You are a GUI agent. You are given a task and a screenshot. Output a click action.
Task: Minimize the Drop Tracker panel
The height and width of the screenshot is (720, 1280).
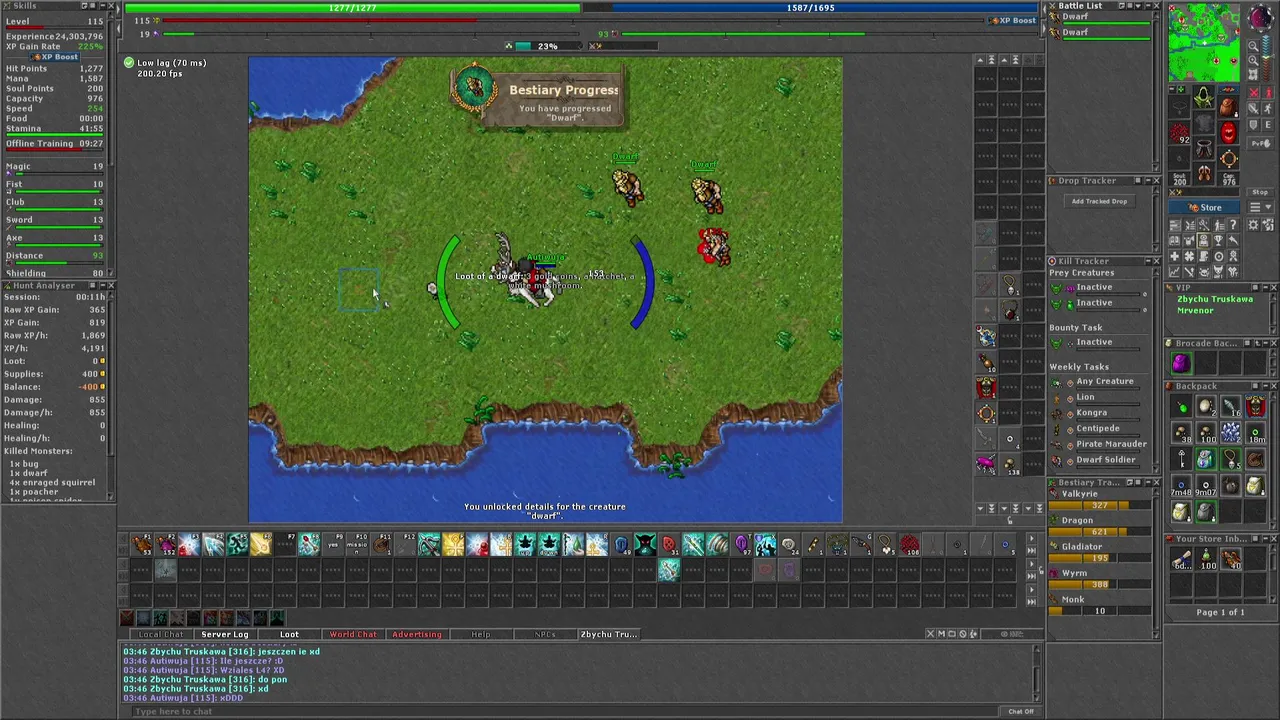(x=1148, y=181)
